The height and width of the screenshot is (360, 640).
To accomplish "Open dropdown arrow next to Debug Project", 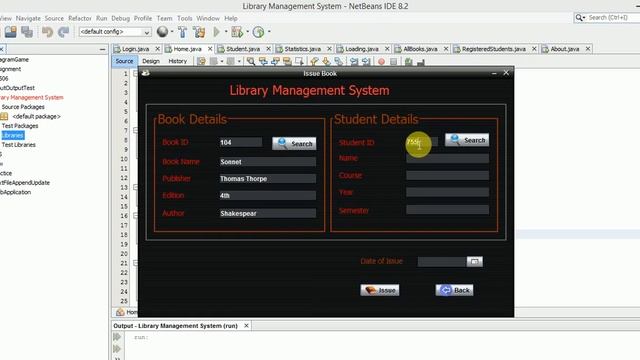I will (x=247, y=31).
